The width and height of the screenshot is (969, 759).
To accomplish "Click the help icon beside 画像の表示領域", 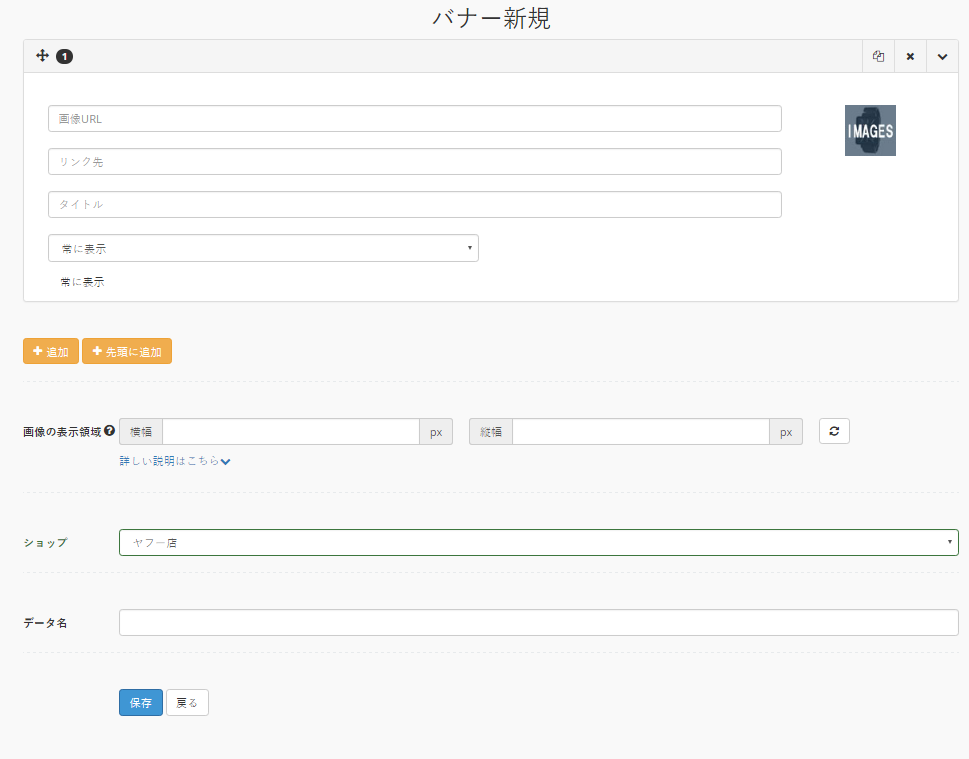I will tap(109, 431).
